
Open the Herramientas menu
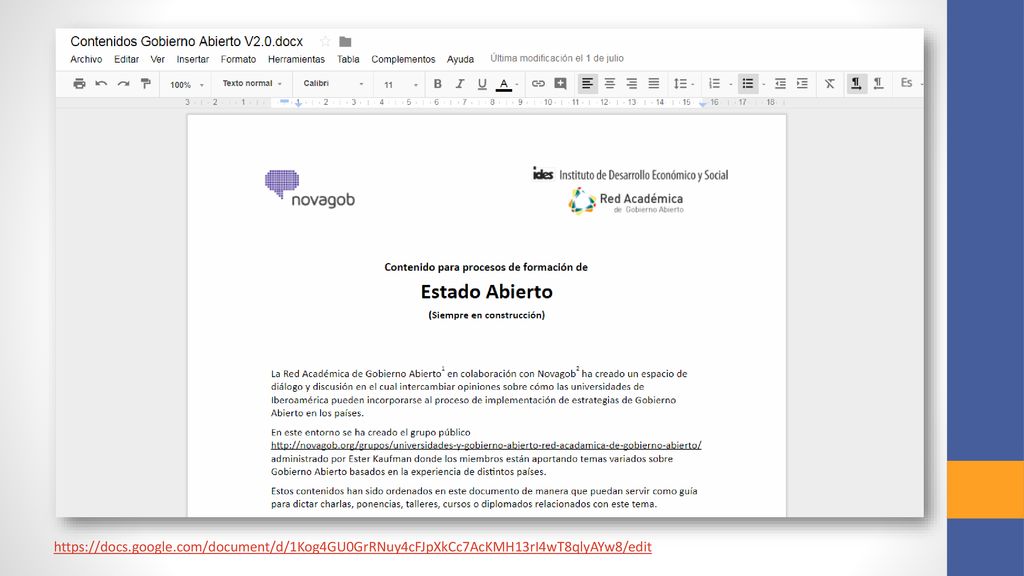click(296, 59)
